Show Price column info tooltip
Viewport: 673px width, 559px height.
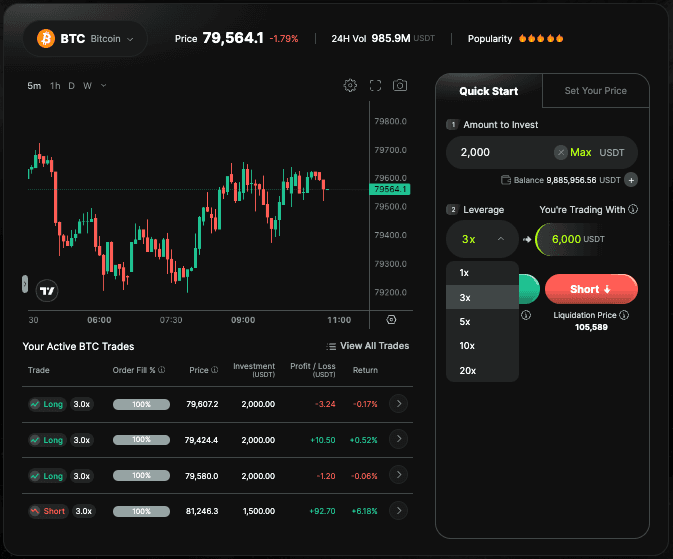(215, 370)
